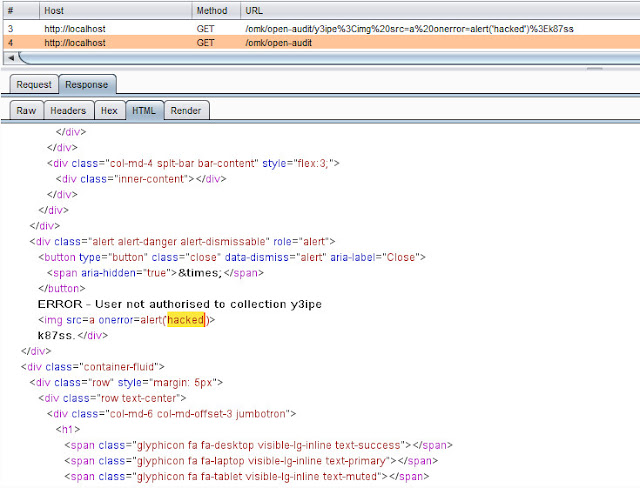Click the highlighted word hacked in response

[186, 319]
